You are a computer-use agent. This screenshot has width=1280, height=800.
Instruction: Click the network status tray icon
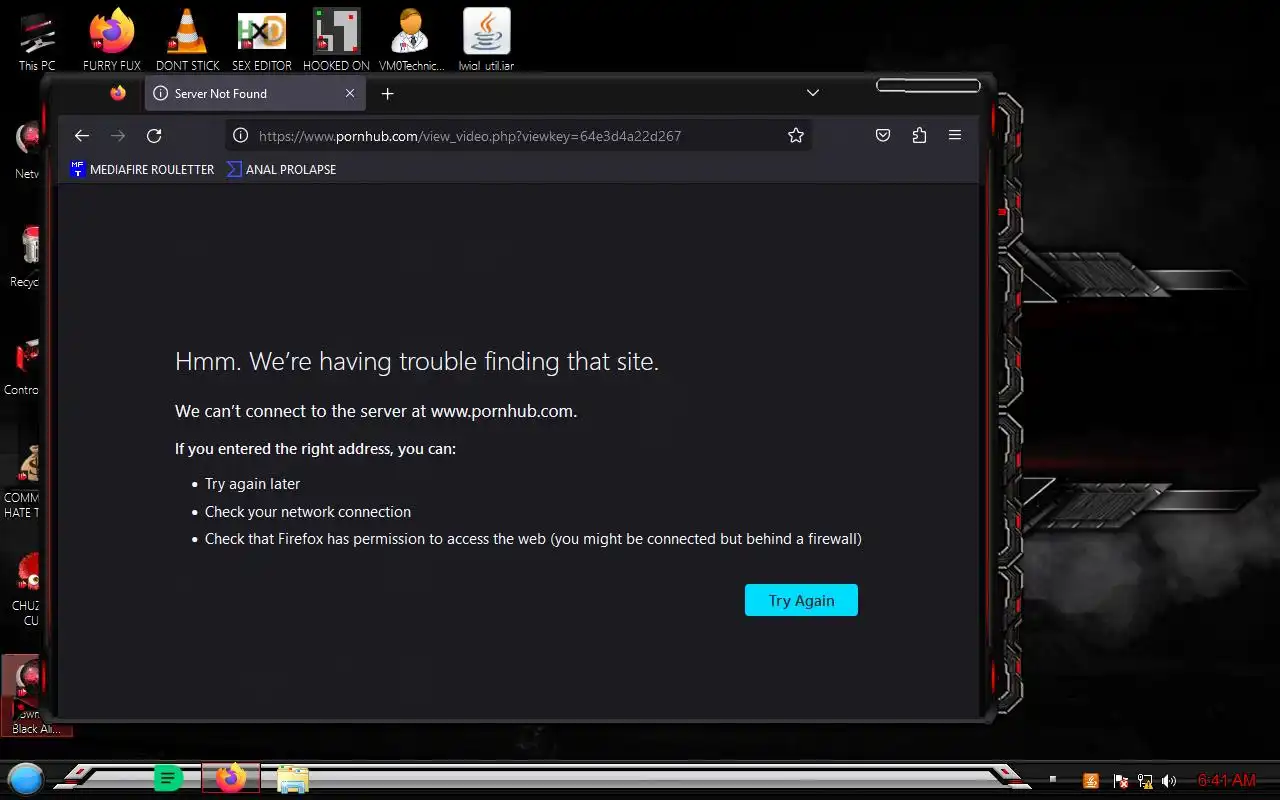(x=1145, y=781)
